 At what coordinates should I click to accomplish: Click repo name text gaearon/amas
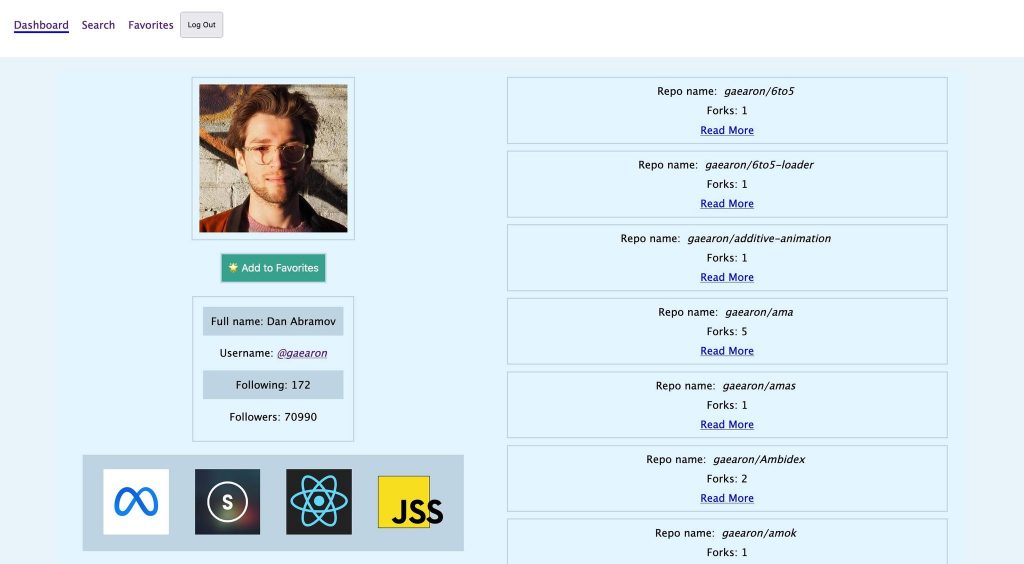coord(759,386)
